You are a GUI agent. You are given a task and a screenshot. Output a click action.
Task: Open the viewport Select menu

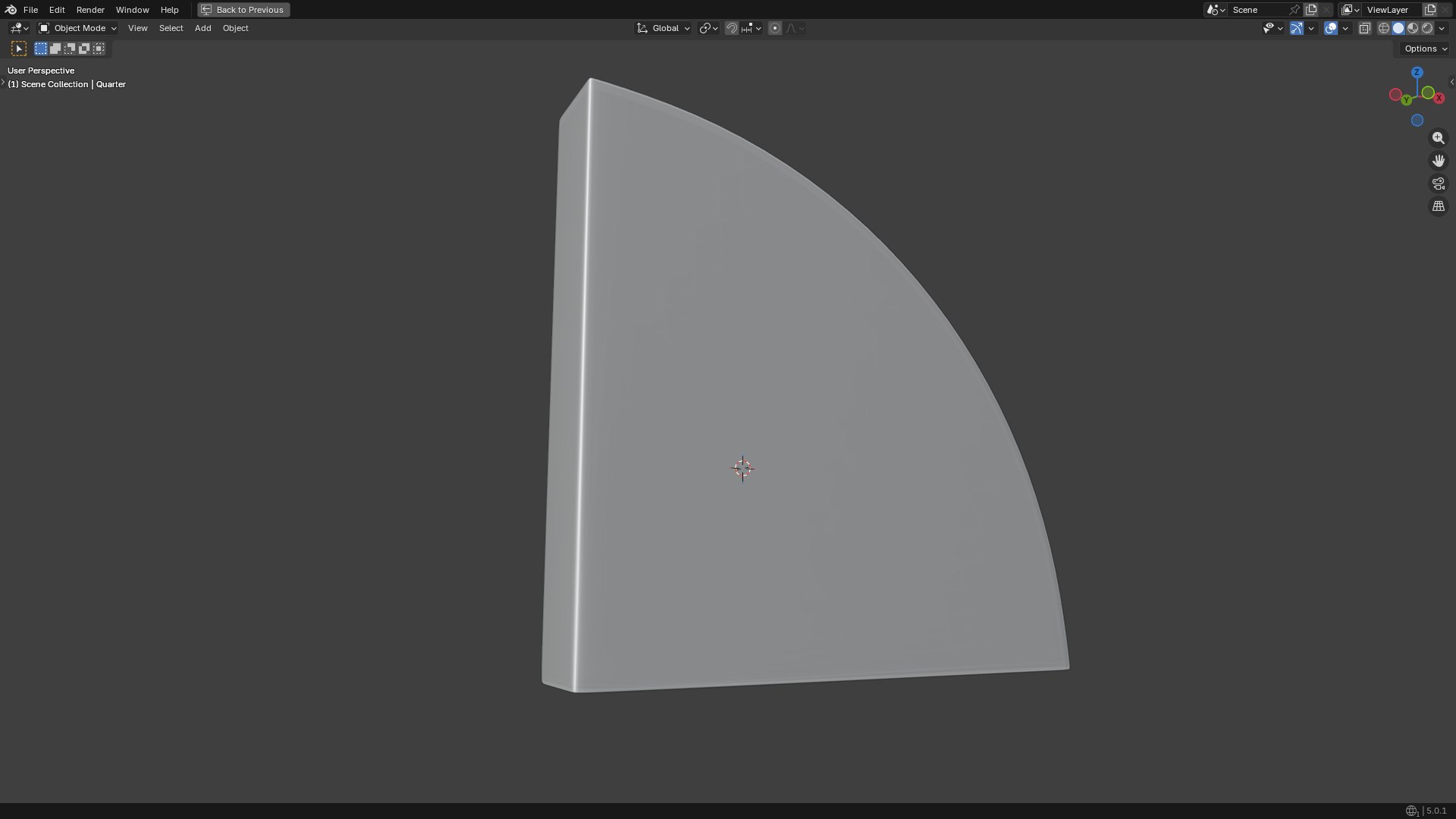(x=171, y=28)
